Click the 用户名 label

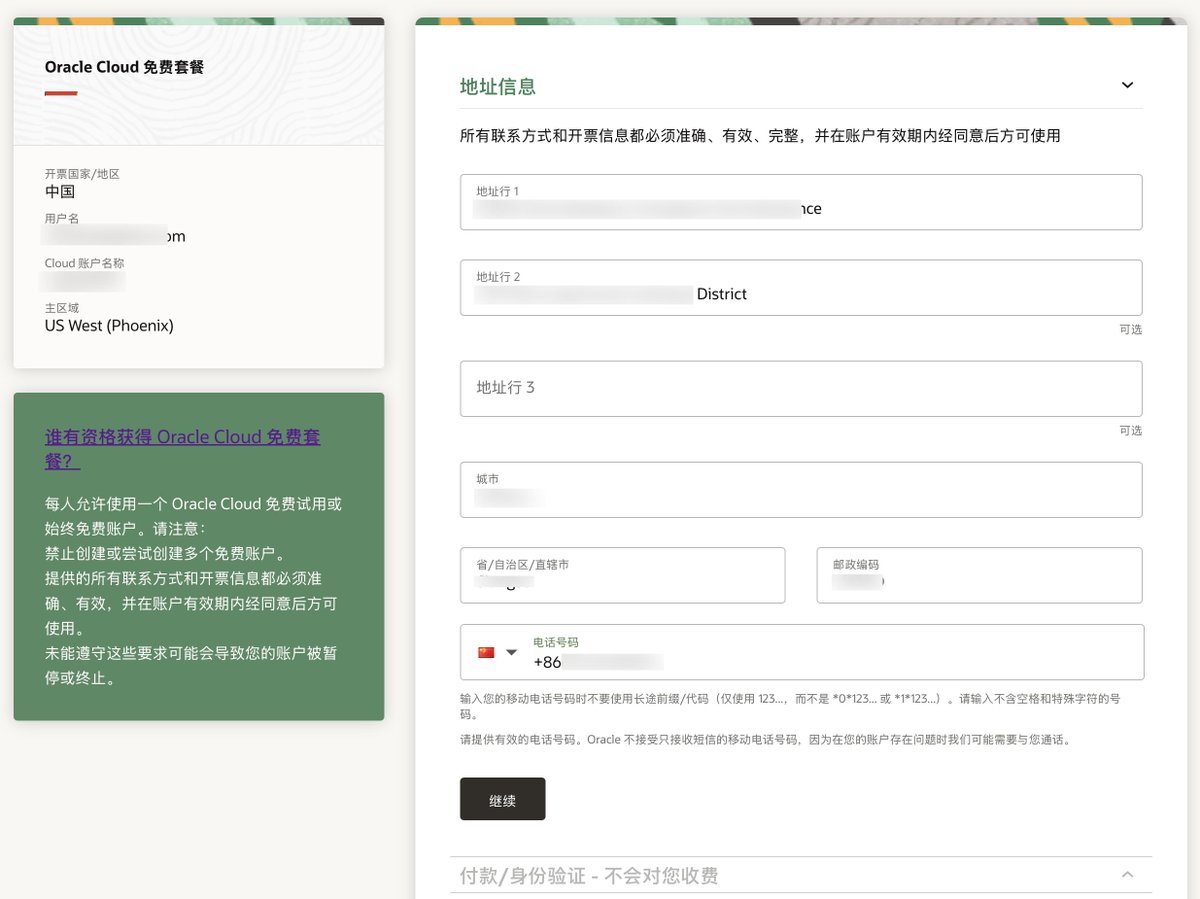[62, 218]
